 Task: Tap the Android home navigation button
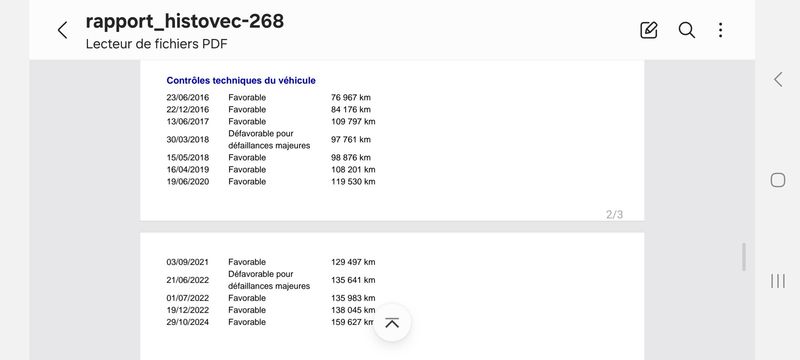[x=778, y=180]
